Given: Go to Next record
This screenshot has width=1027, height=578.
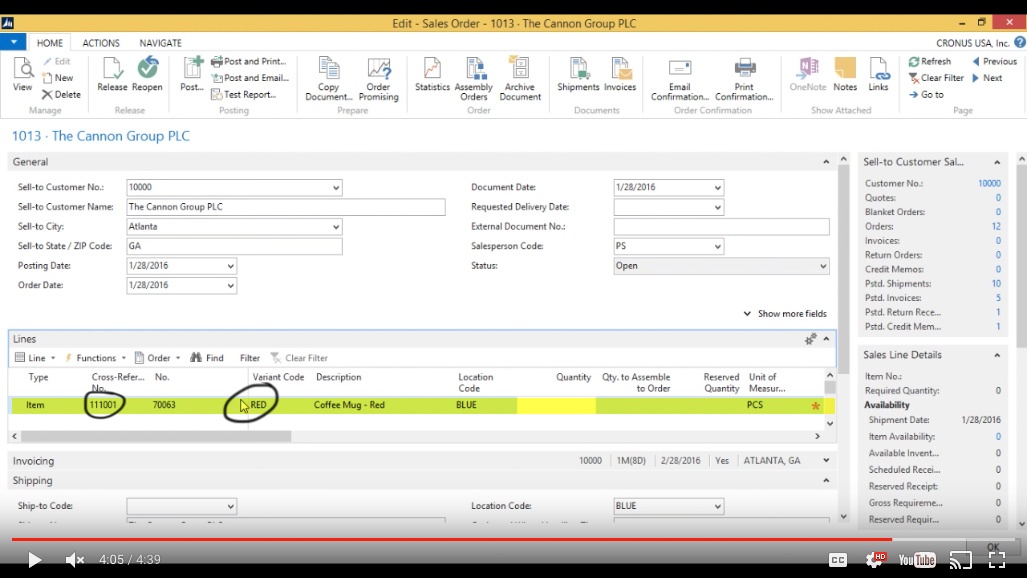Looking at the screenshot, I should click(987, 77).
